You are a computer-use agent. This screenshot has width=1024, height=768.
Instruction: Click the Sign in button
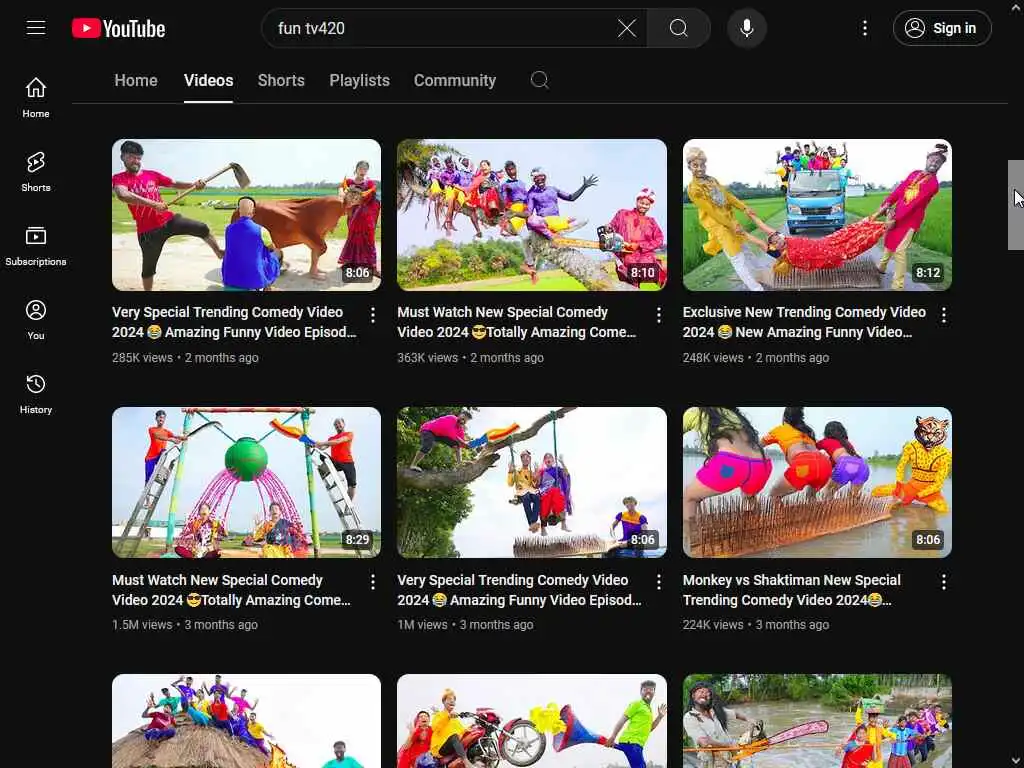pyautogui.click(x=942, y=28)
